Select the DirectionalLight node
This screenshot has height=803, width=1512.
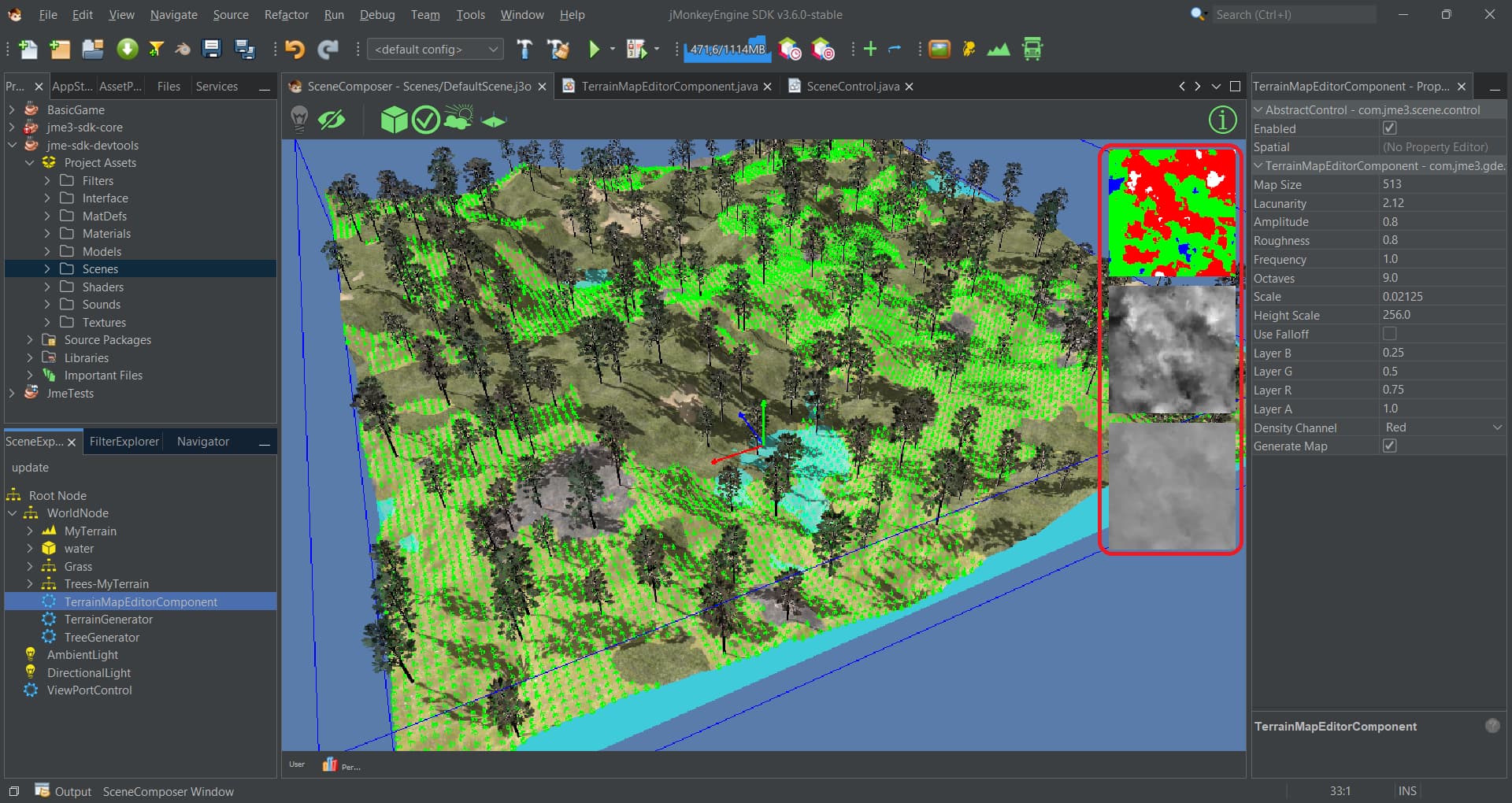[x=88, y=673]
